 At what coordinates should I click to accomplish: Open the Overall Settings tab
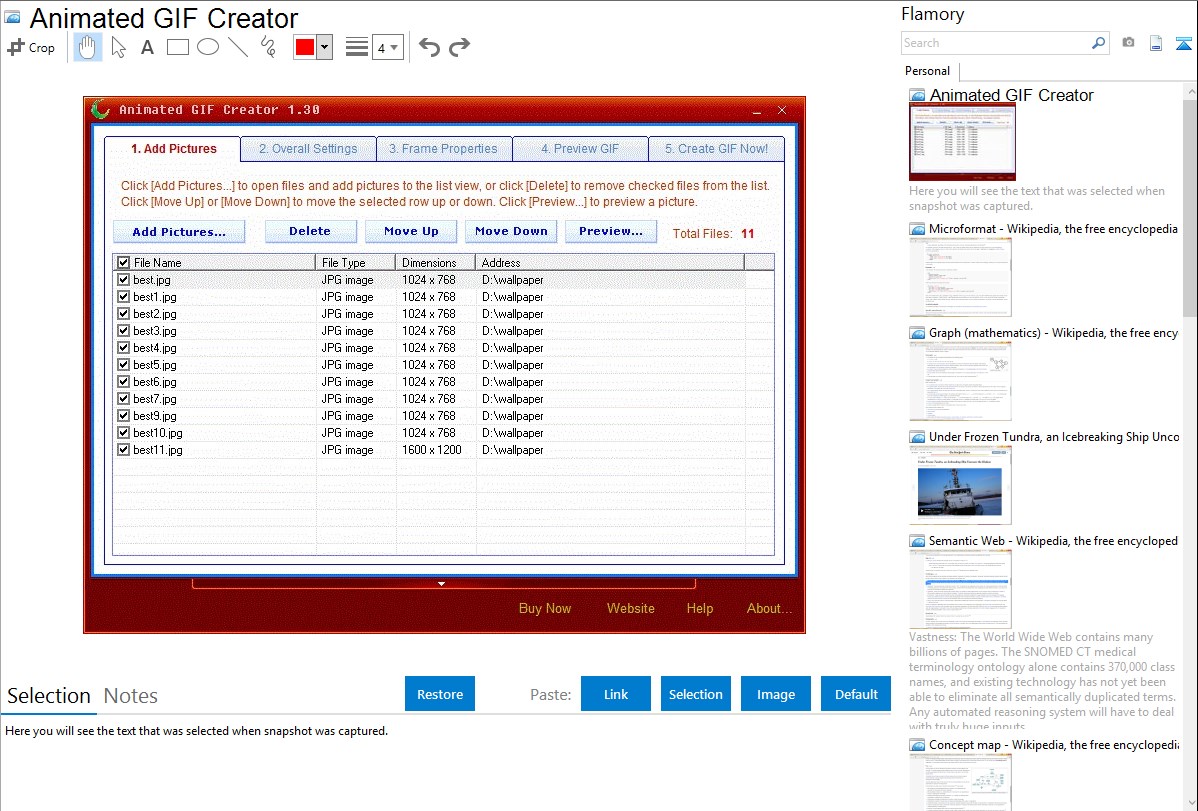pyautogui.click(x=308, y=149)
